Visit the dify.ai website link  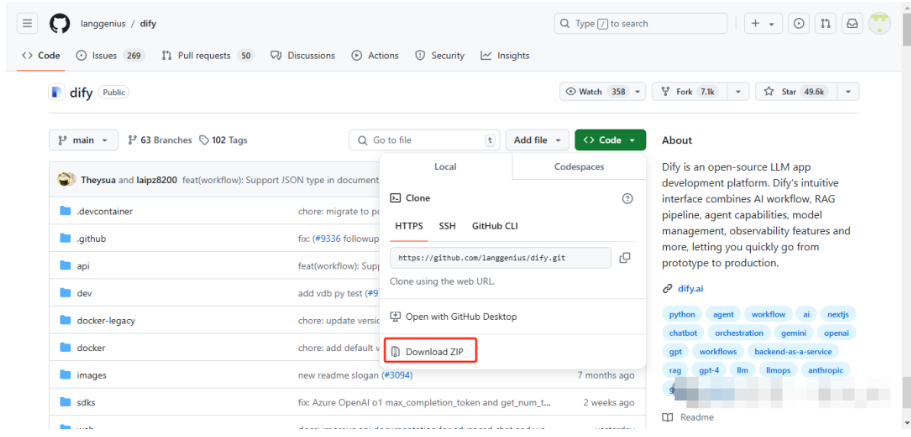tap(690, 289)
